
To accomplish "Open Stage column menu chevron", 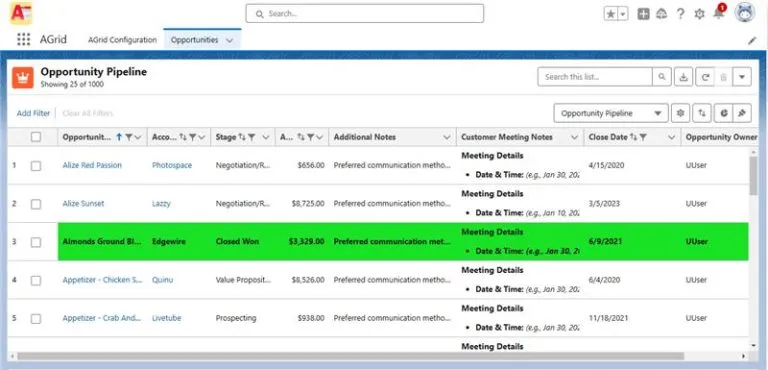I will click(266, 138).
